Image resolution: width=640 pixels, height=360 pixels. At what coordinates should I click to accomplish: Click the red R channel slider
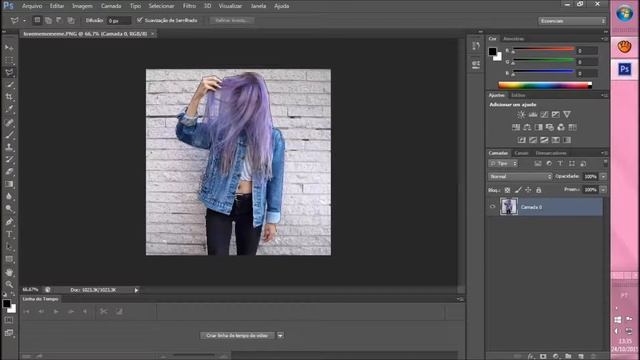click(x=544, y=50)
